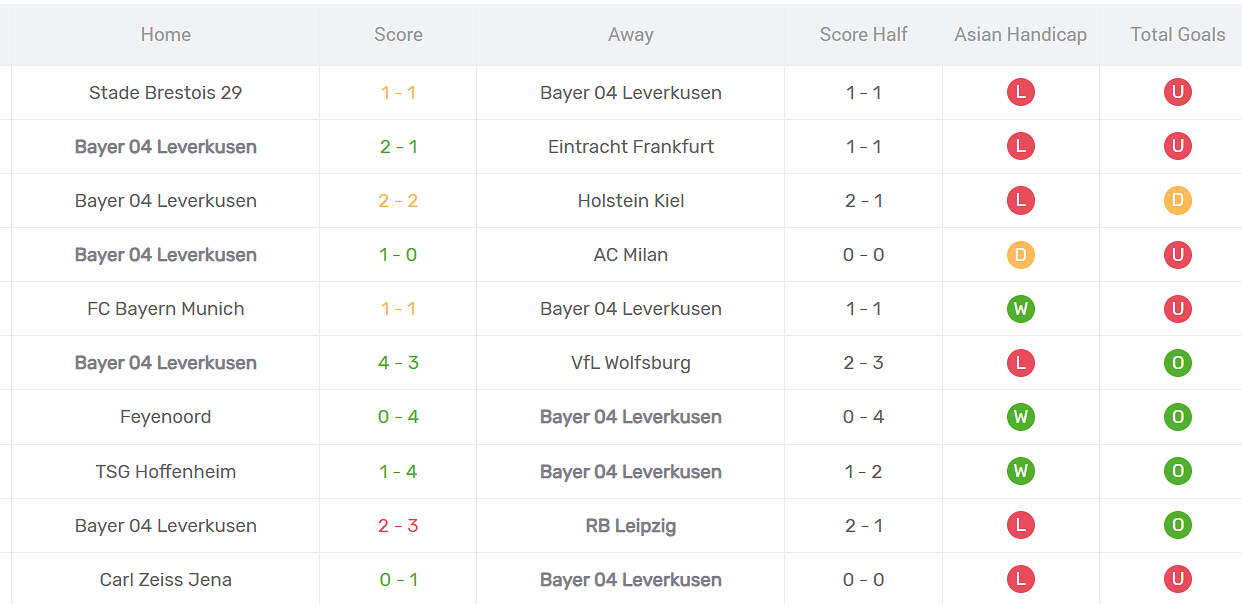Open the Stade Brestois 29 team link

[x=165, y=93]
